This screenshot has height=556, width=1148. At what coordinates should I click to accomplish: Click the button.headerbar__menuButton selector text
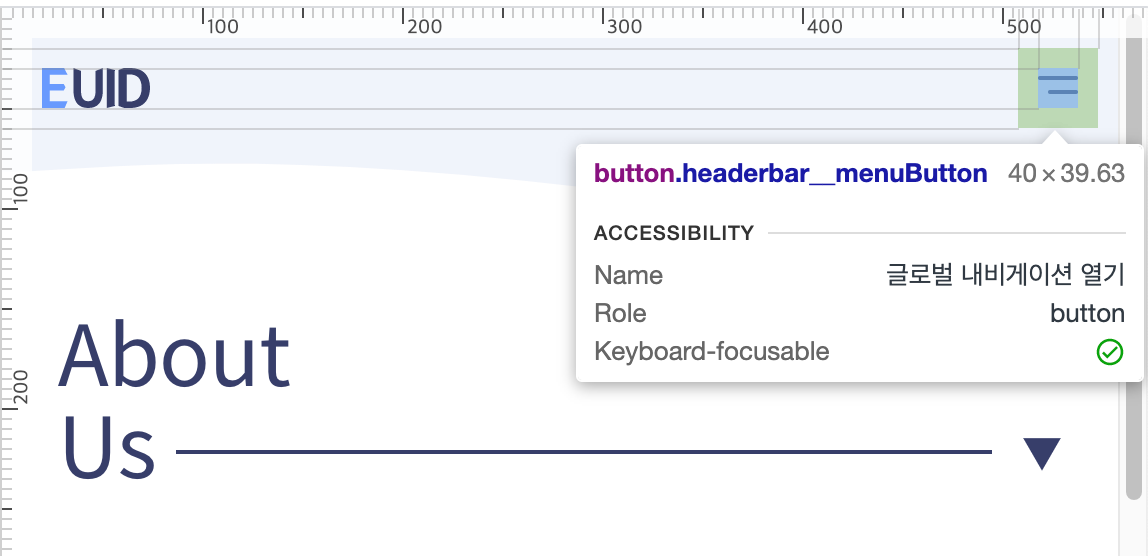[791, 174]
